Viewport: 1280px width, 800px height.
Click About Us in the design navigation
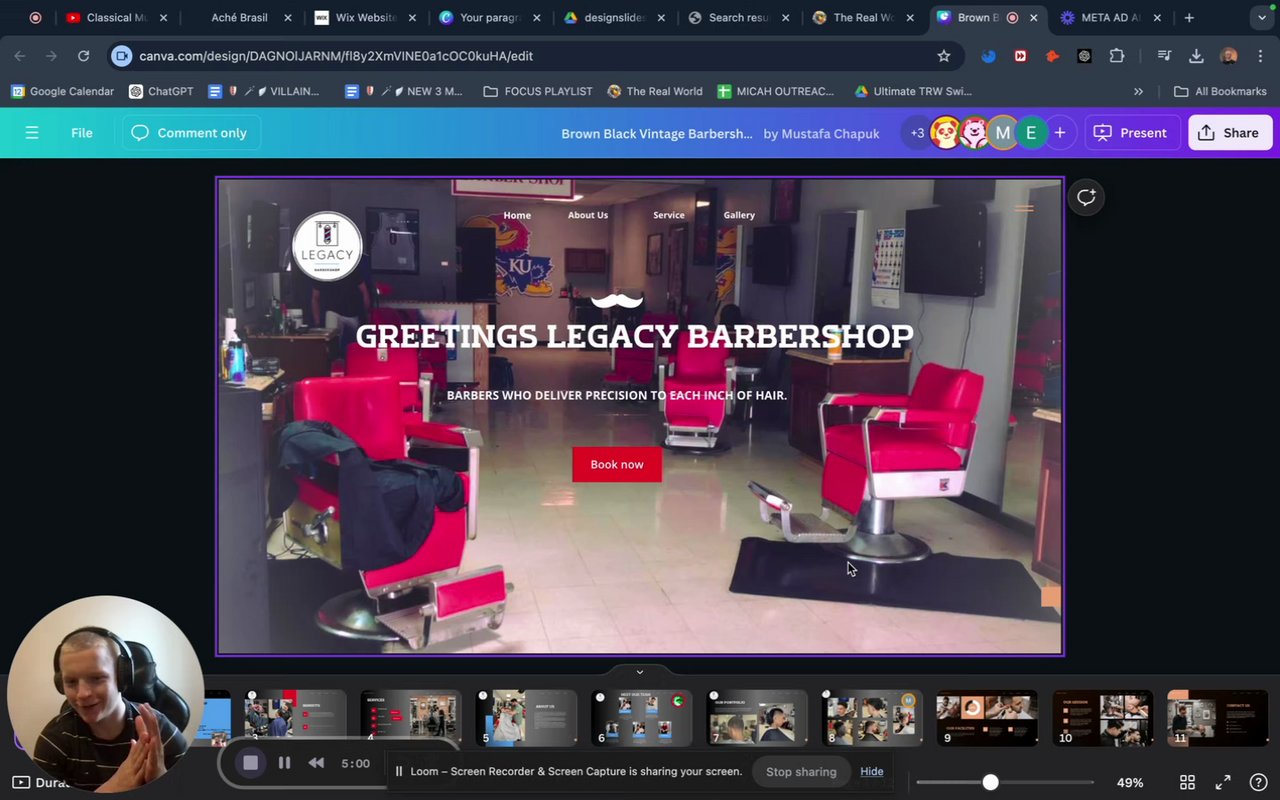pyautogui.click(x=588, y=215)
